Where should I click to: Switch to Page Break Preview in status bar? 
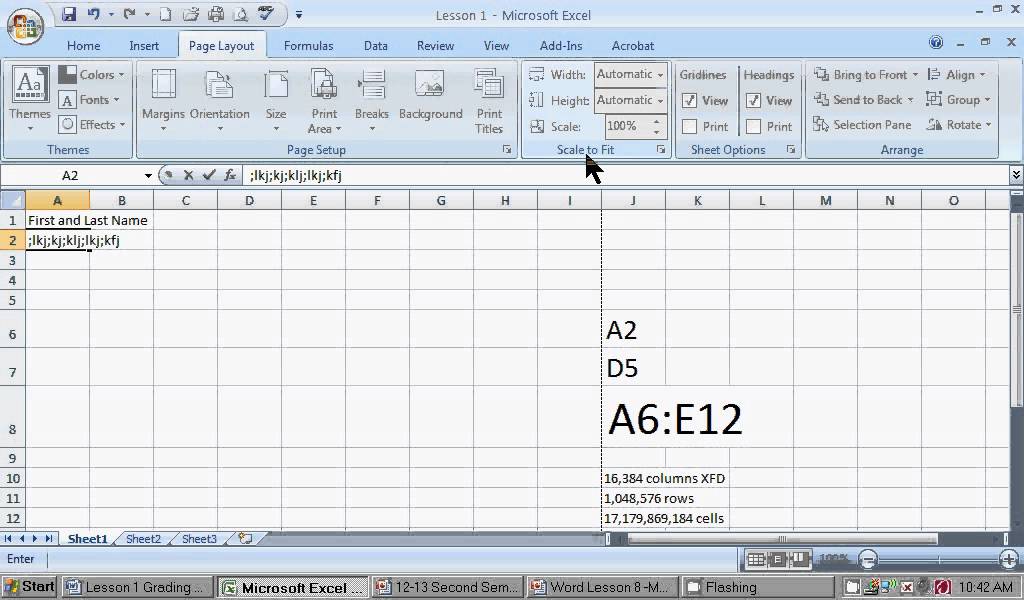click(799, 559)
